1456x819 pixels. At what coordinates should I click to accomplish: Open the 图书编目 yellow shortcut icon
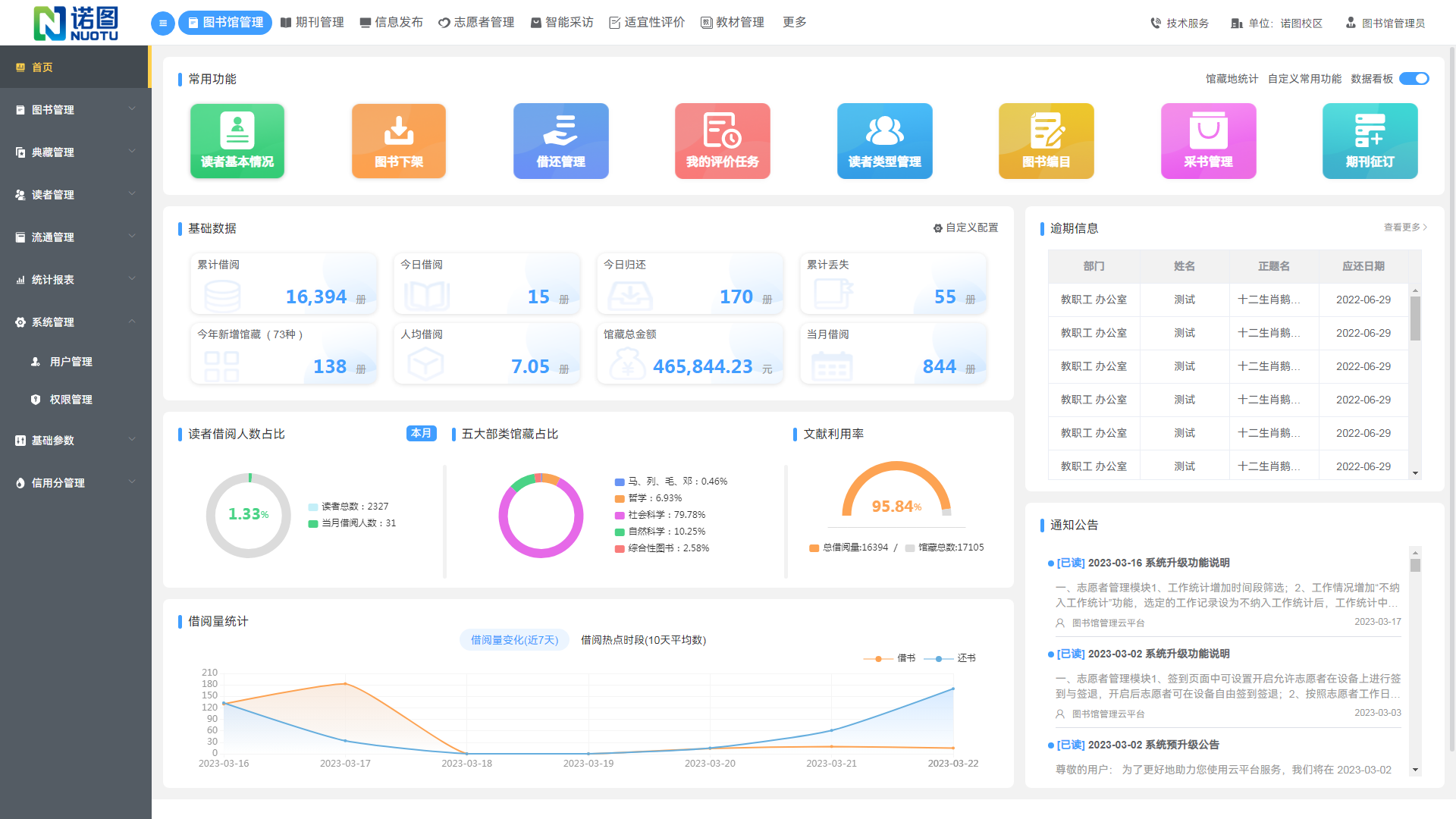(x=1046, y=141)
